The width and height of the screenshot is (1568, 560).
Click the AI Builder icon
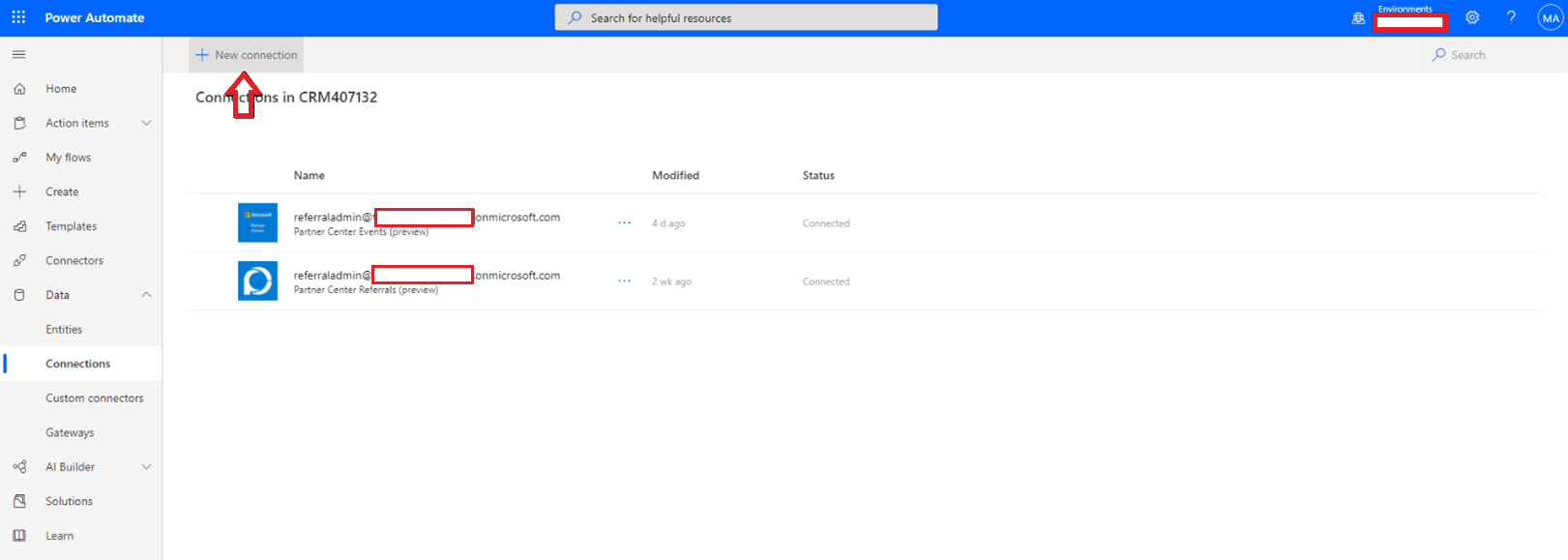(19, 467)
